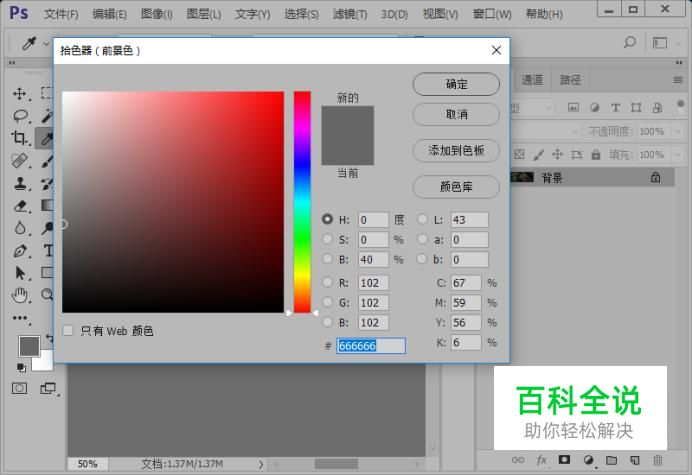The height and width of the screenshot is (475, 692).
Task: Open the layers panel menu icon
Action: [x=678, y=80]
